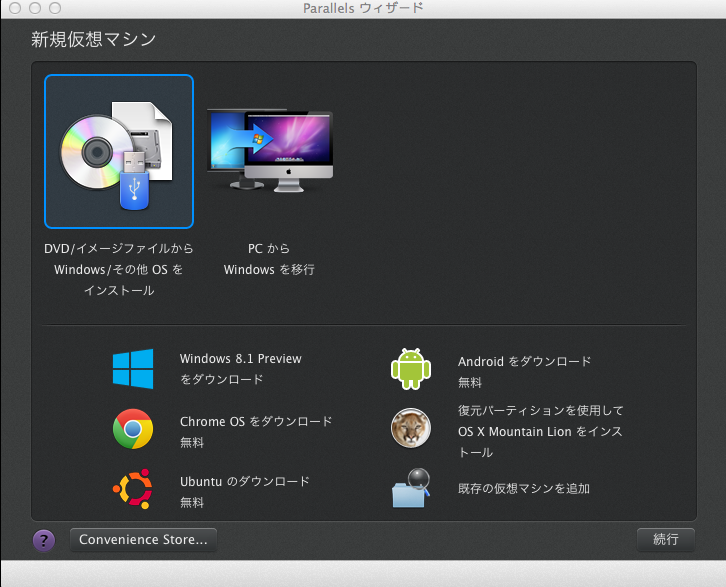Image resolution: width=726 pixels, height=587 pixels.
Task: Minimize the Parallels wizard window
Action: 35,8
